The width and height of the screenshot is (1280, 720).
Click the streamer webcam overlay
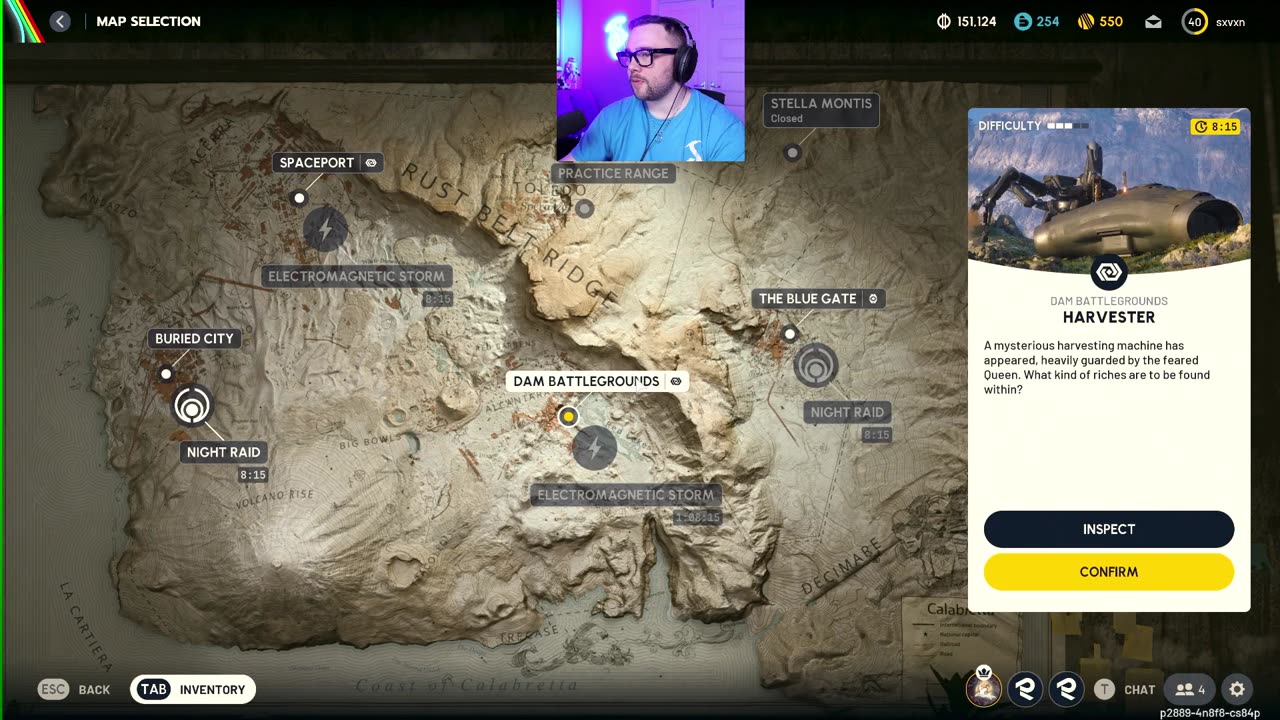pos(651,81)
